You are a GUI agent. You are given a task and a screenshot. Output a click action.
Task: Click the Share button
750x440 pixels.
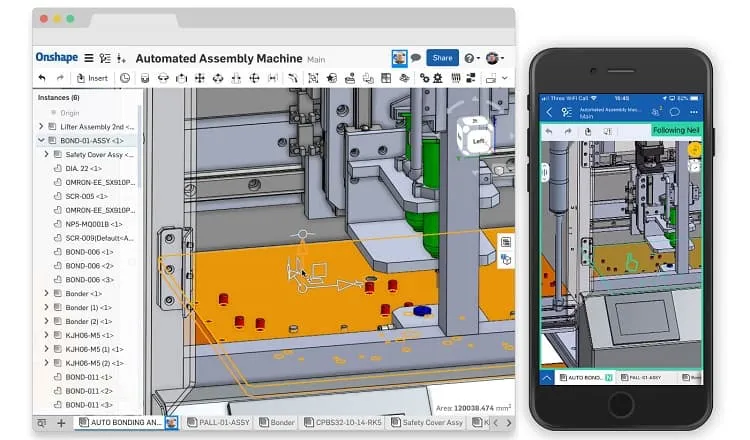442,58
